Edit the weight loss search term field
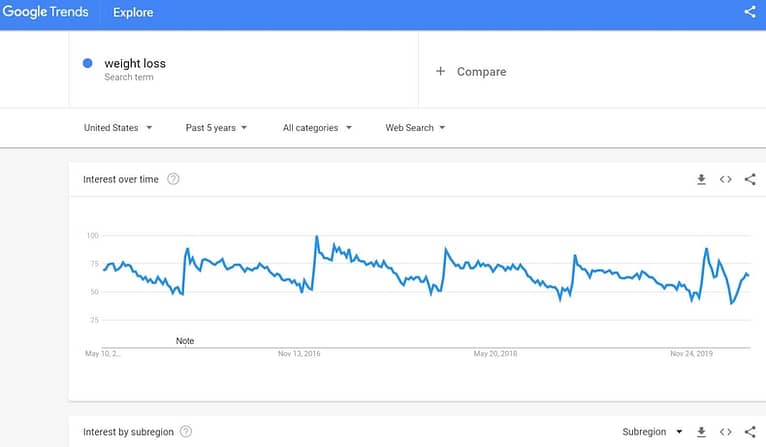766x447 pixels. [x=243, y=69]
